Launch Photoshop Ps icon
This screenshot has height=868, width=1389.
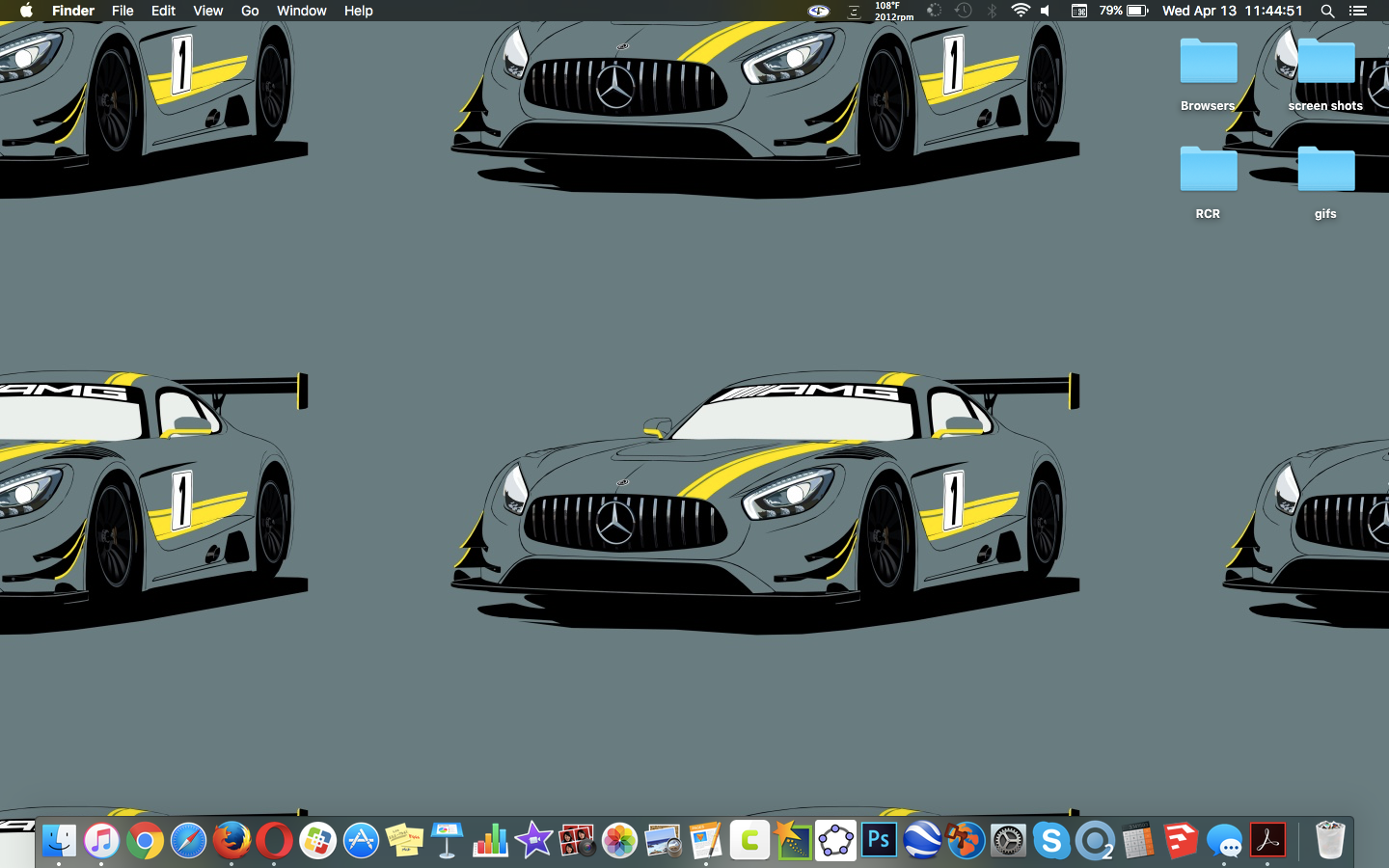[879, 841]
